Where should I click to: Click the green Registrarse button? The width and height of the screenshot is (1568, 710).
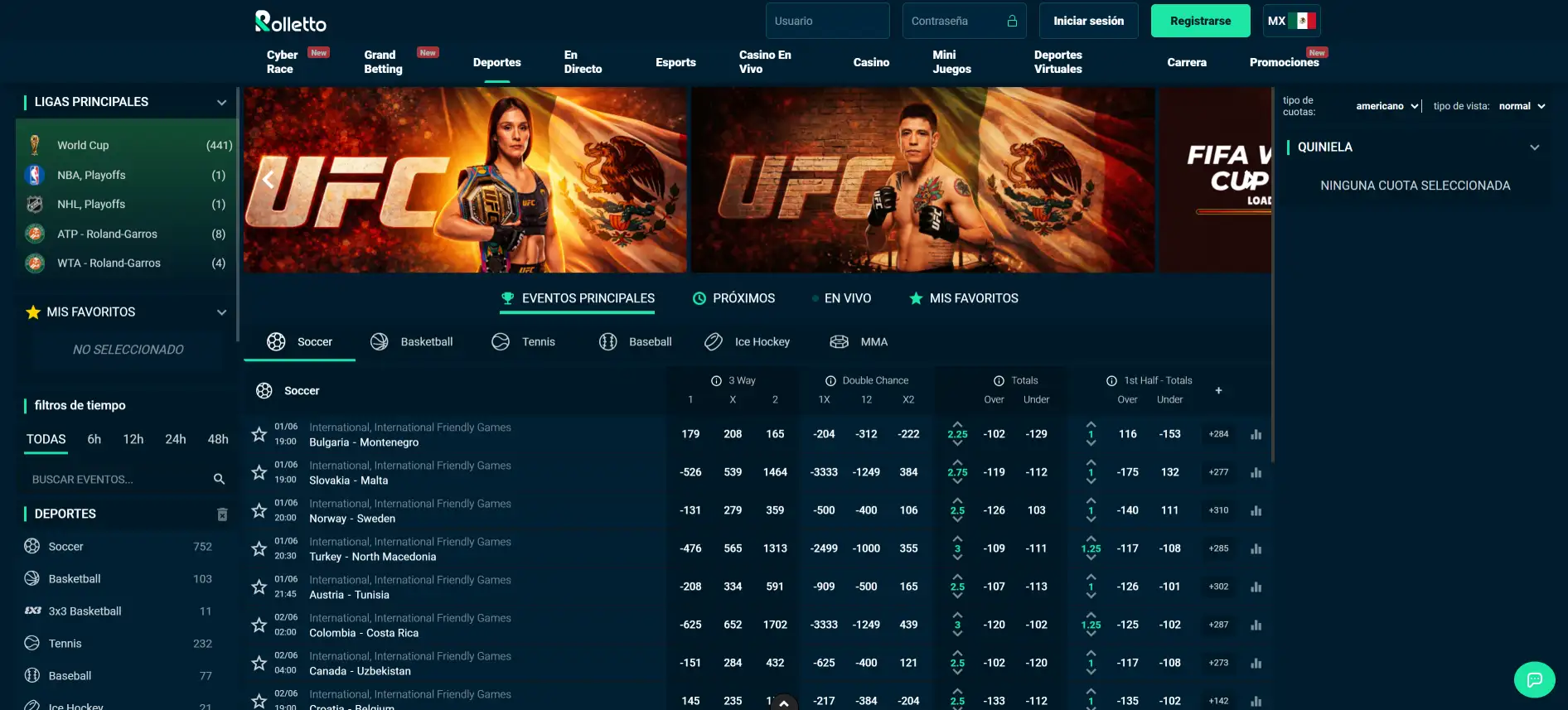pos(1200,21)
